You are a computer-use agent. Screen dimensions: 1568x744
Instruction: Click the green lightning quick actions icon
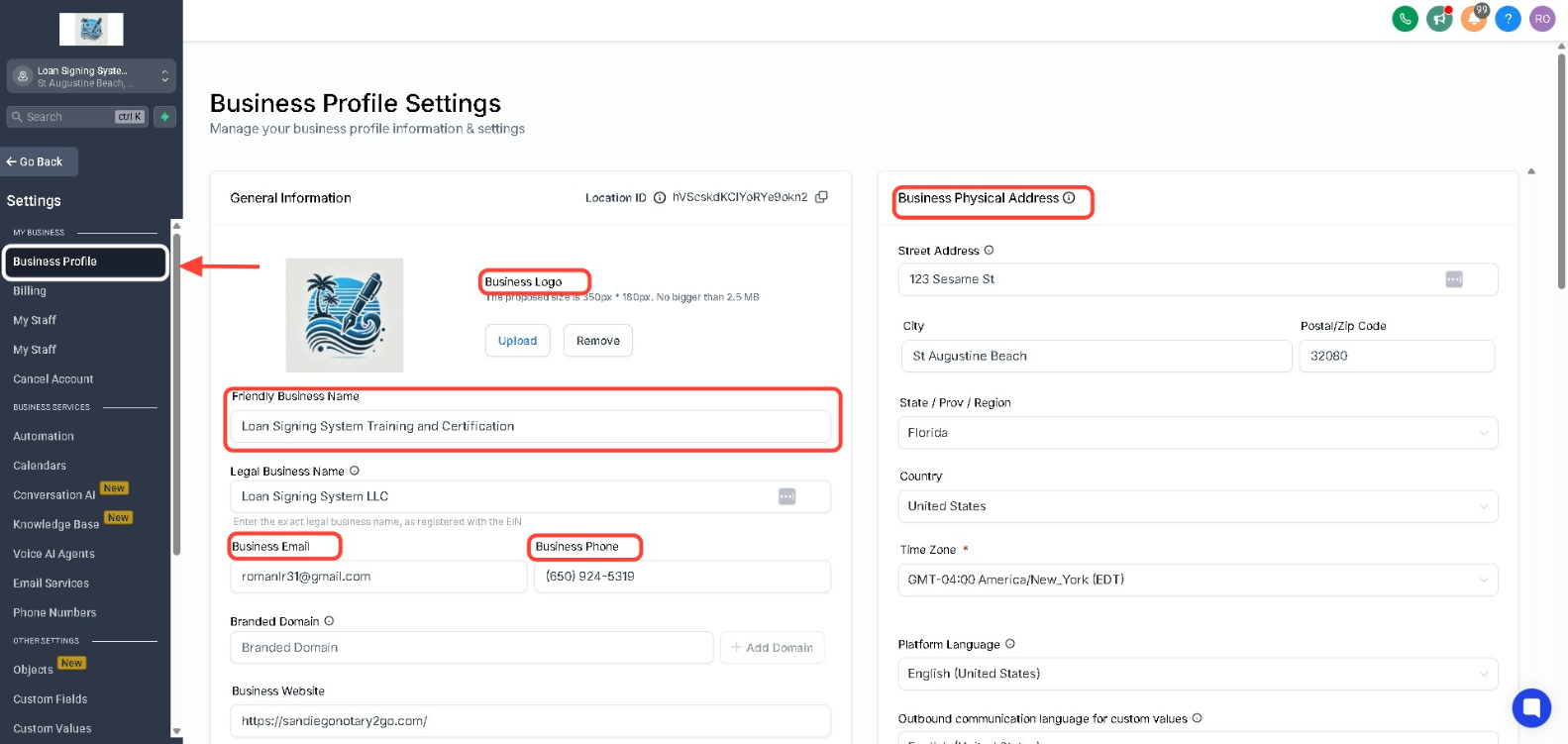tap(164, 117)
